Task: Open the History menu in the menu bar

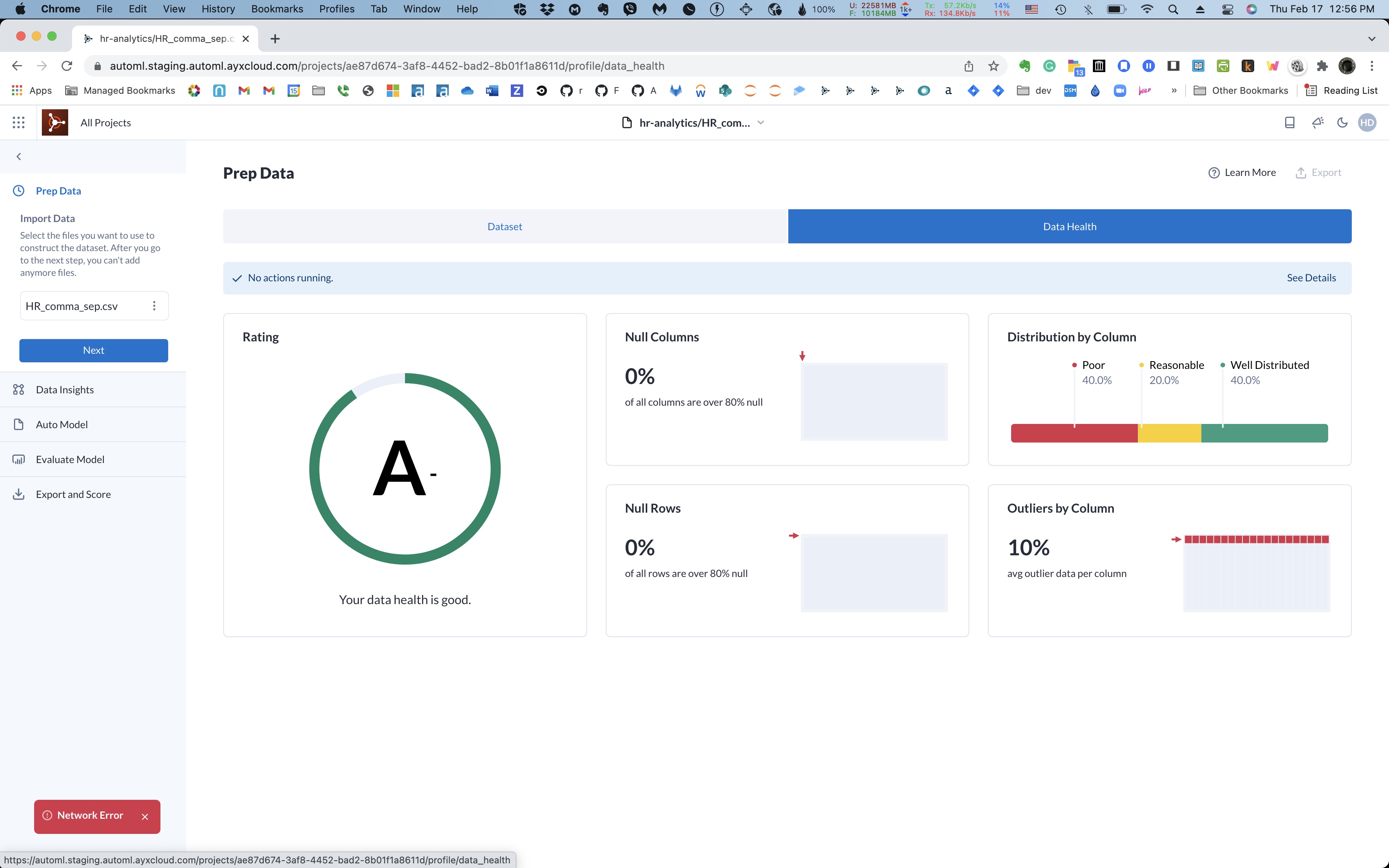Action: pyautogui.click(x=217, y=9)
